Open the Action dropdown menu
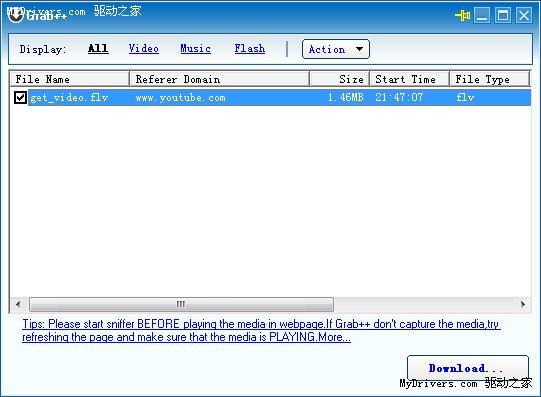The height and width of the screenshot is (397, 541). [336, 49]
